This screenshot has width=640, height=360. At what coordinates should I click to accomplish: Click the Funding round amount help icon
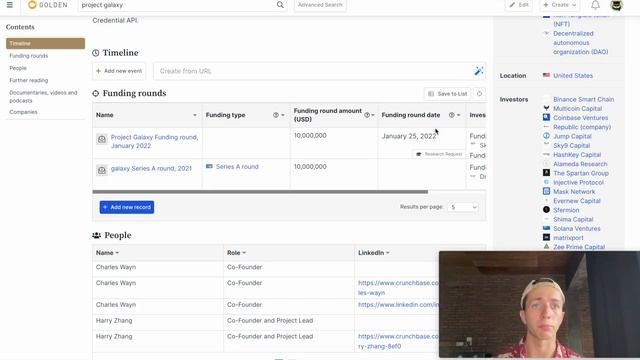pyautogui.click(x=367, y=115)
